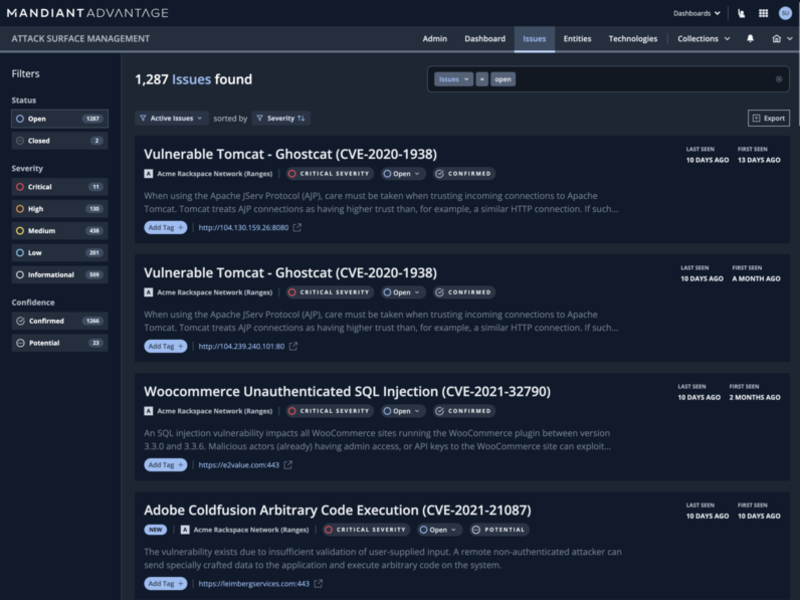The image size is (800, 600).
Task: Click the Potential badge on the Coldfusion issue
Action: pos(499,530)
